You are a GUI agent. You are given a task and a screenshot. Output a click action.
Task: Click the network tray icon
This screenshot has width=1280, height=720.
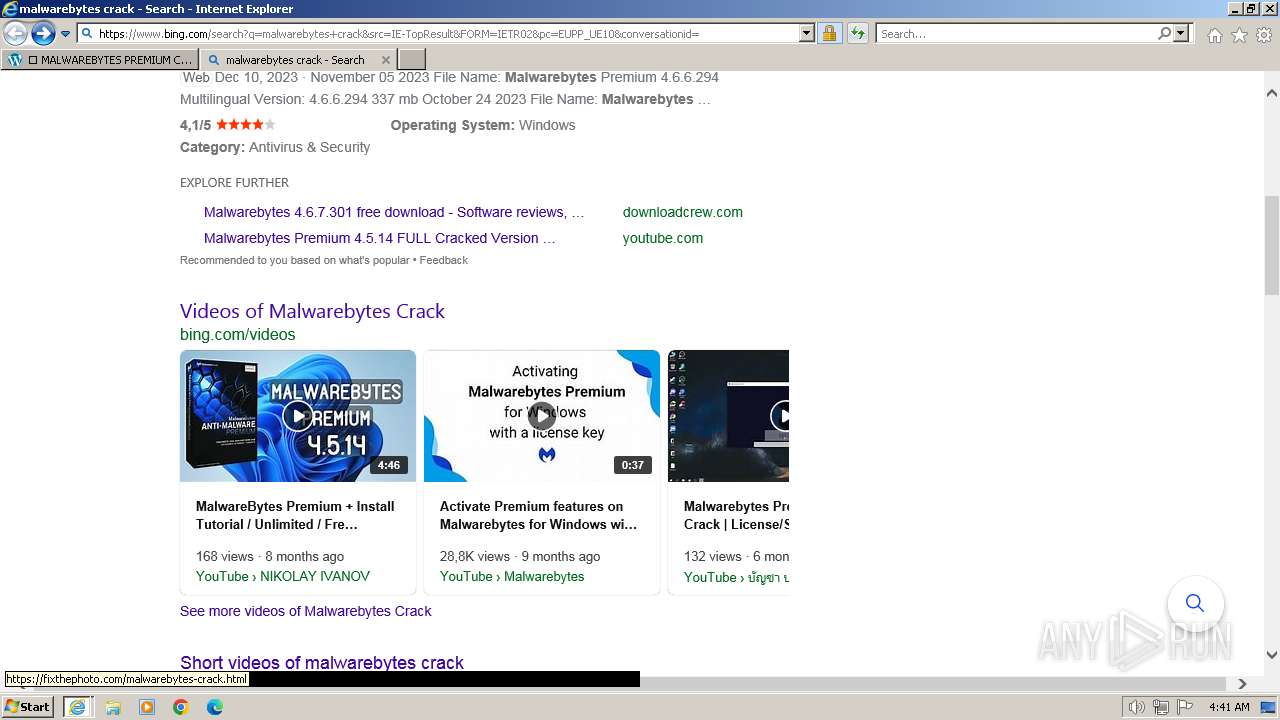coord(1161,707)
